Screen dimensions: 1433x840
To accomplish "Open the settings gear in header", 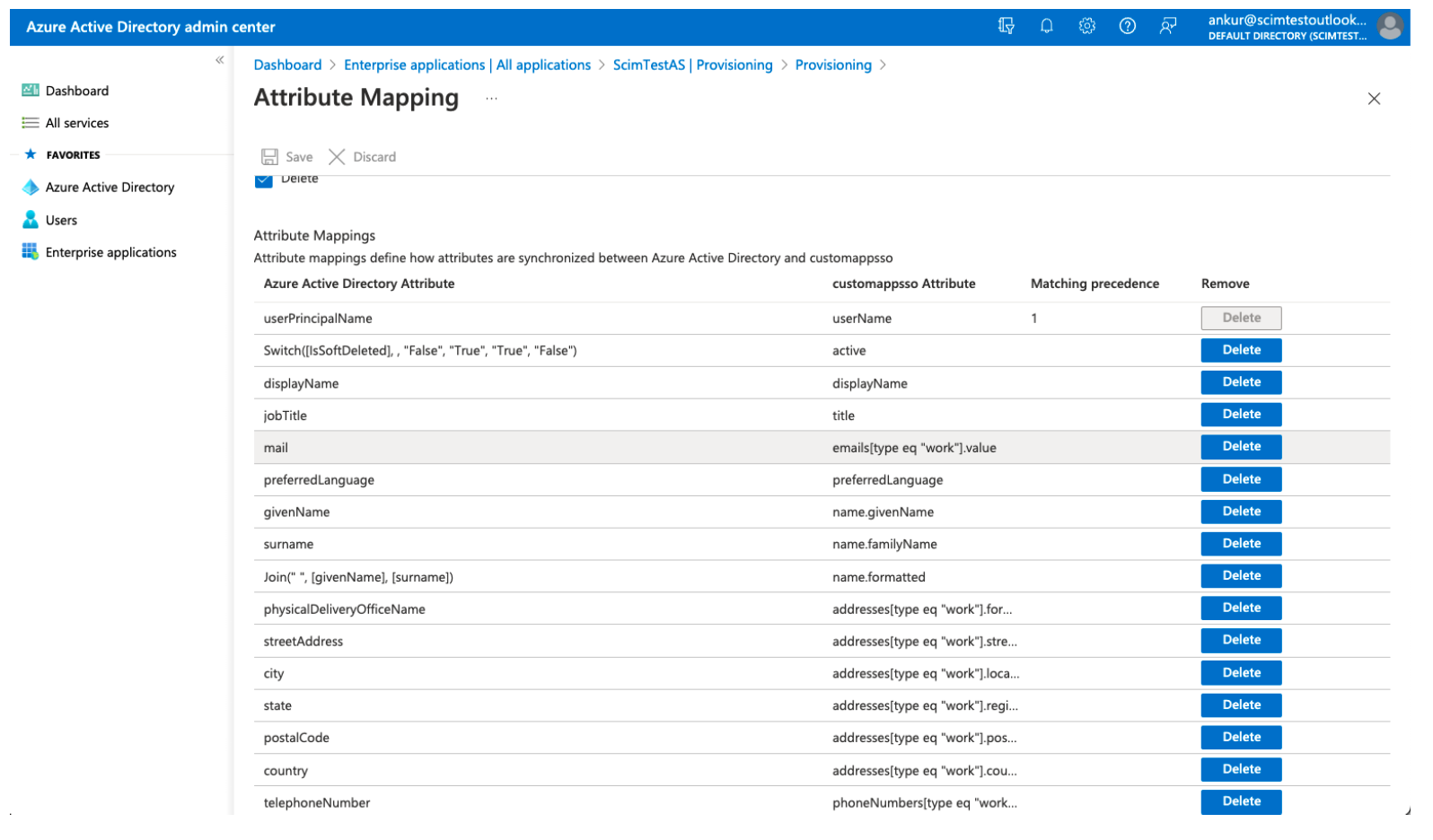I will coord(1086,26).
